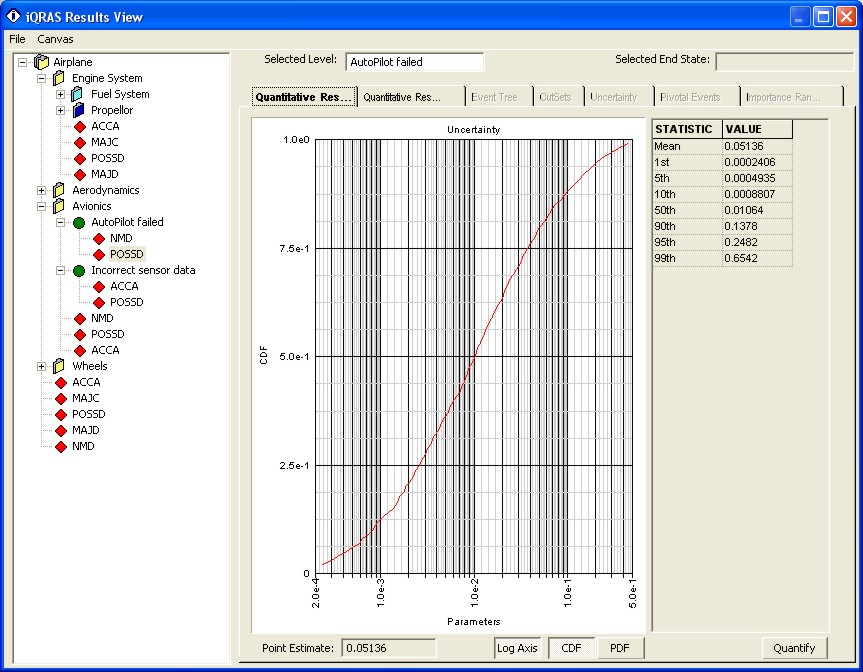863x672 pixels.
Task: Click the Wheels folder icon
Action: tap(59, 366)
